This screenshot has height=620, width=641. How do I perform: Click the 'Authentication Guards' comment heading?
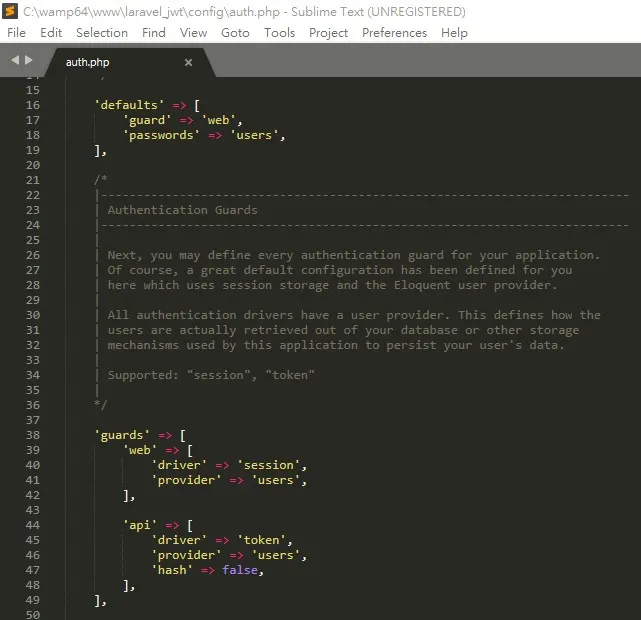[182, 210]
